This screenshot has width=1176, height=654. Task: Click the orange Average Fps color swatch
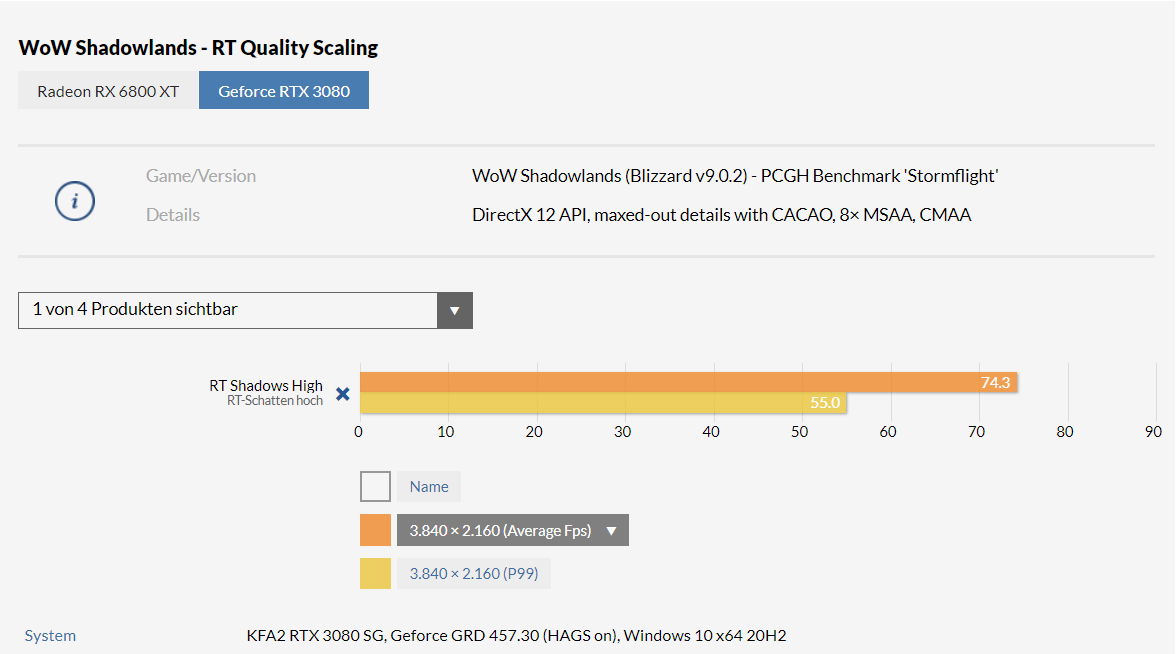[x=375, y=530]
